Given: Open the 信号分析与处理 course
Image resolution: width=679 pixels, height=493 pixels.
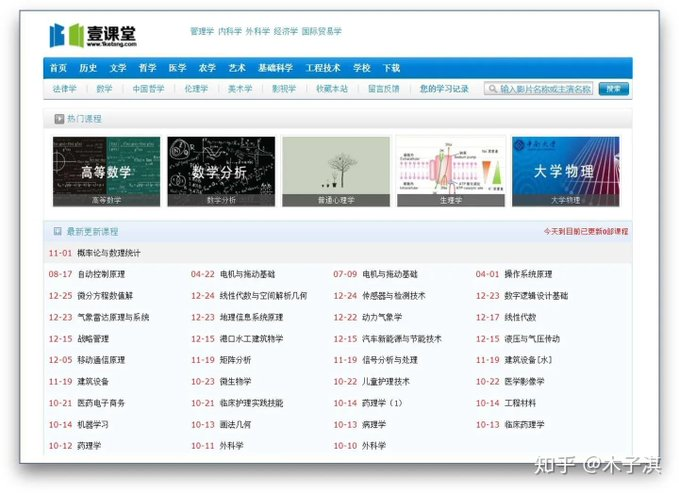Looking at the screenshot, I should click(x=390, y=360).
